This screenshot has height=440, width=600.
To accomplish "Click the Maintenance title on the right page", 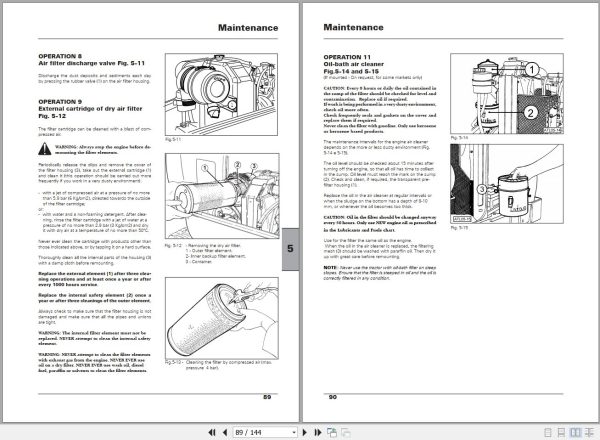I will (x=354, y=27).
